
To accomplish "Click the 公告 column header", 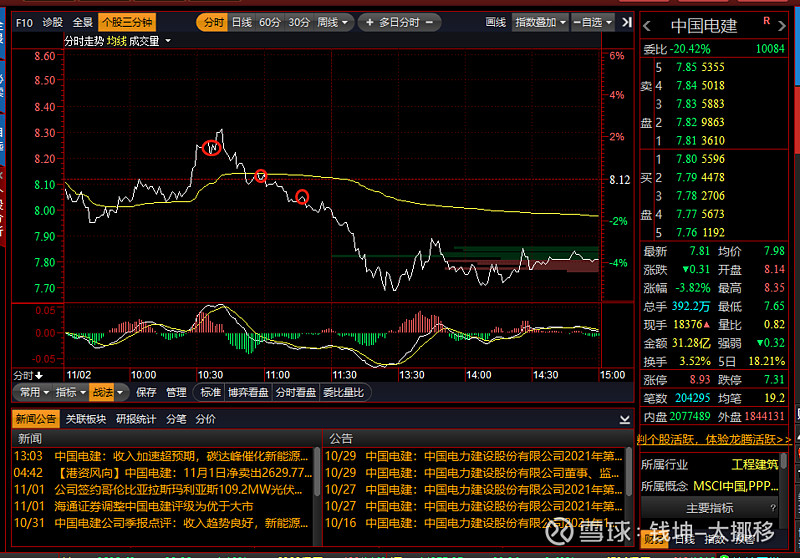I will tap(341, 439).
